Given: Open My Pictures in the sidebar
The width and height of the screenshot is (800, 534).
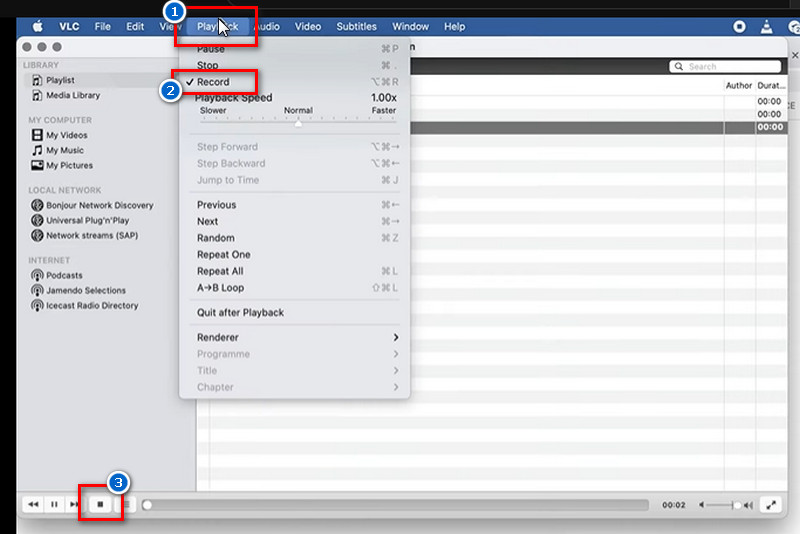Looking at the screenshot, I should (x=69, y=165).
